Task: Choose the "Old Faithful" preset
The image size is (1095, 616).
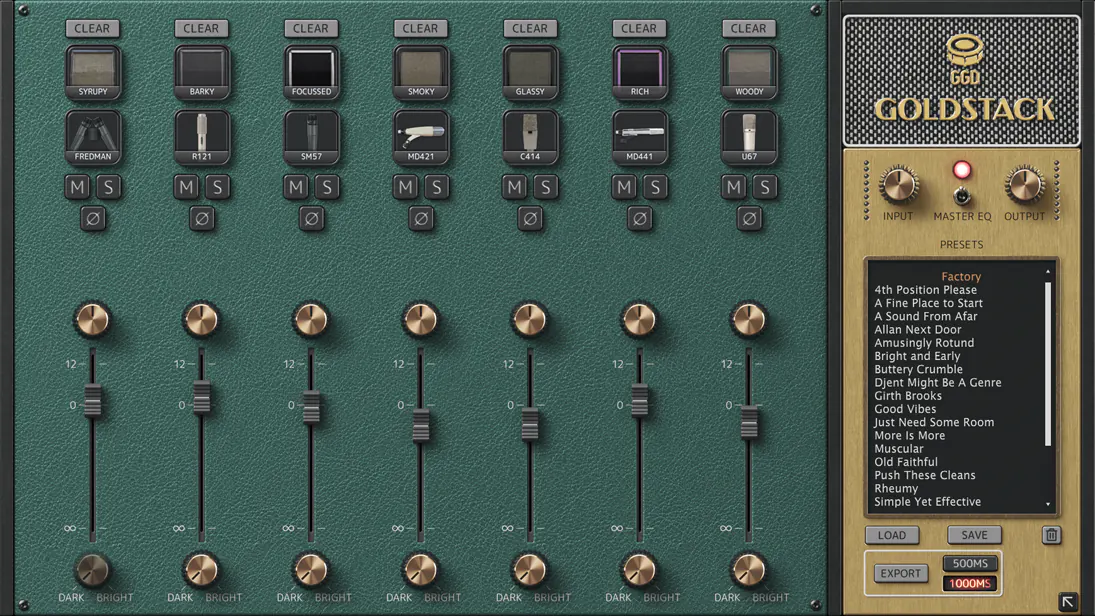Action: point(905,462)
